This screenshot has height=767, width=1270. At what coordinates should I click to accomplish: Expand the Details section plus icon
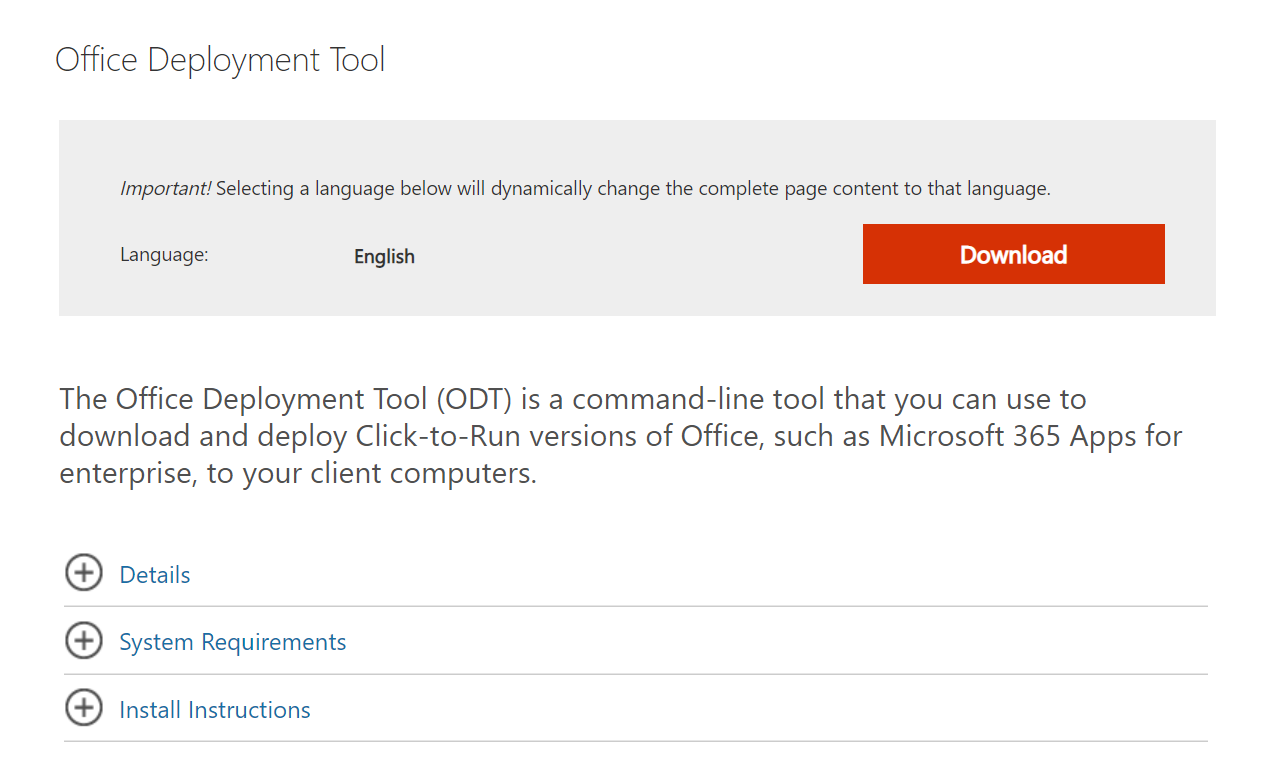pyautogui.click(x=84, y=573)
